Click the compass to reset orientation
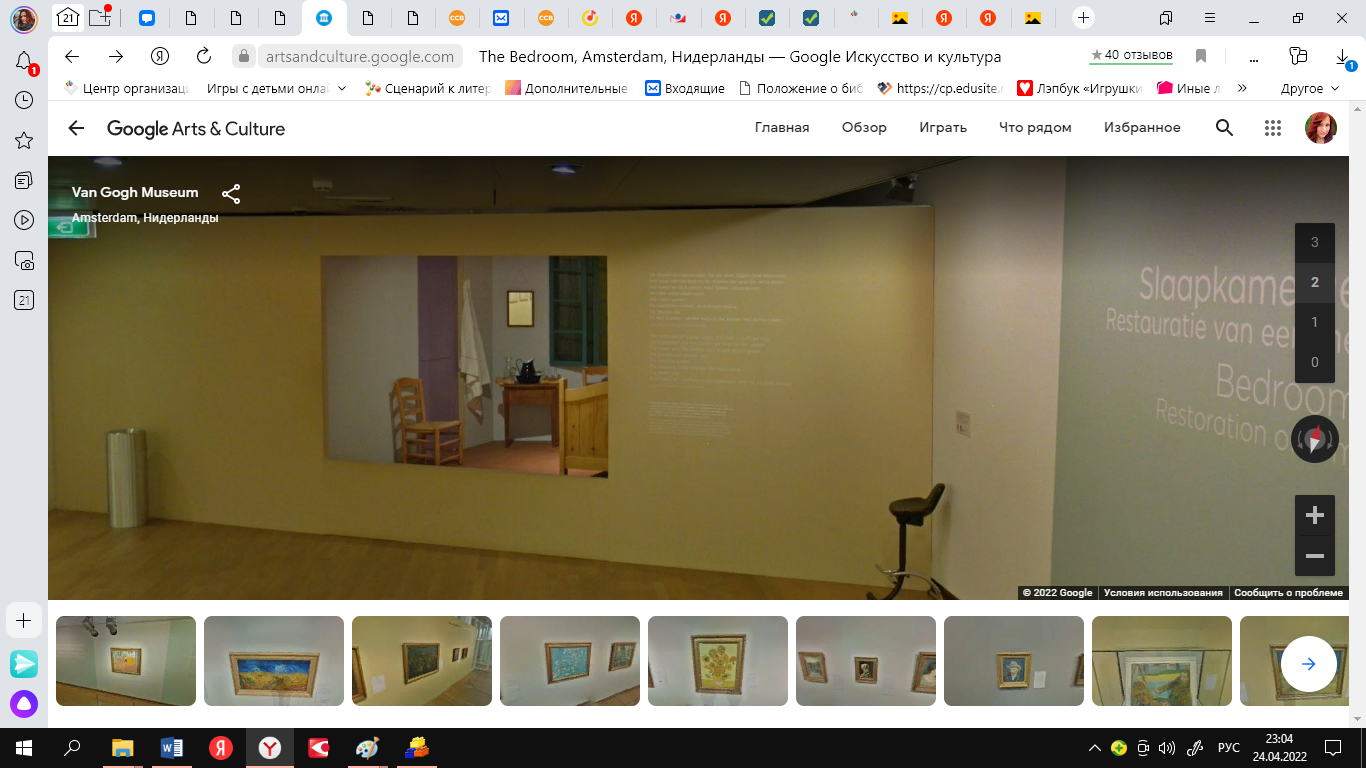This screenshot has width=1366, height=768. pyautogui.click(x=1315, y=439)
